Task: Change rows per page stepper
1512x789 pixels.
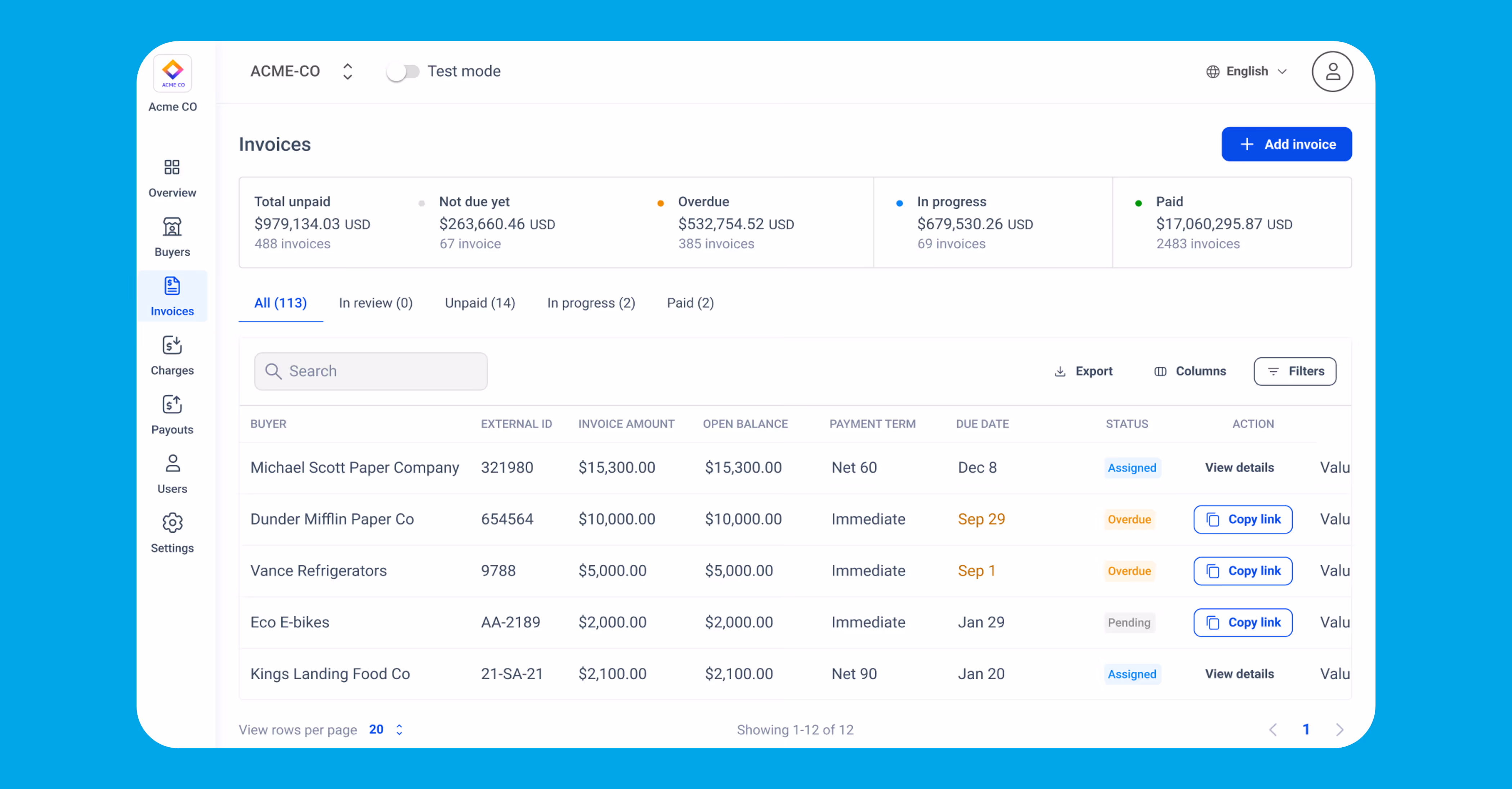Action: pyautogui.click(x=399, y=729)
